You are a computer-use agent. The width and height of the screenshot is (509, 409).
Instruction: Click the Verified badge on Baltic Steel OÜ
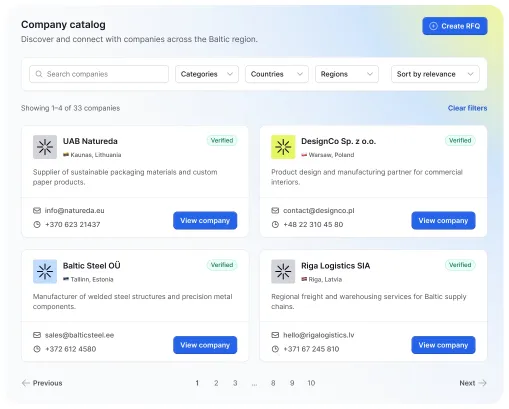click(222, 265)
